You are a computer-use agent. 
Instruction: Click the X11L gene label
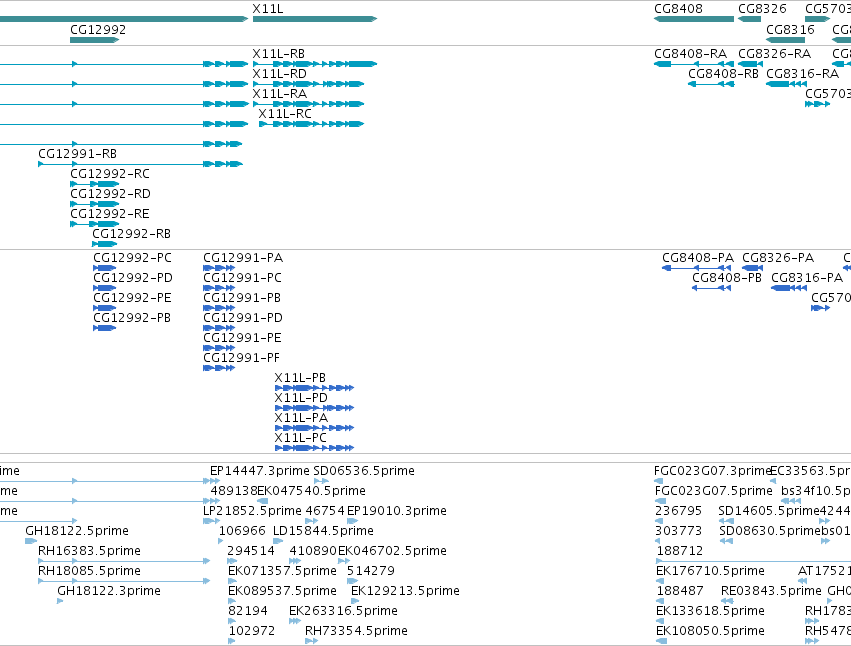click(268, 9)
